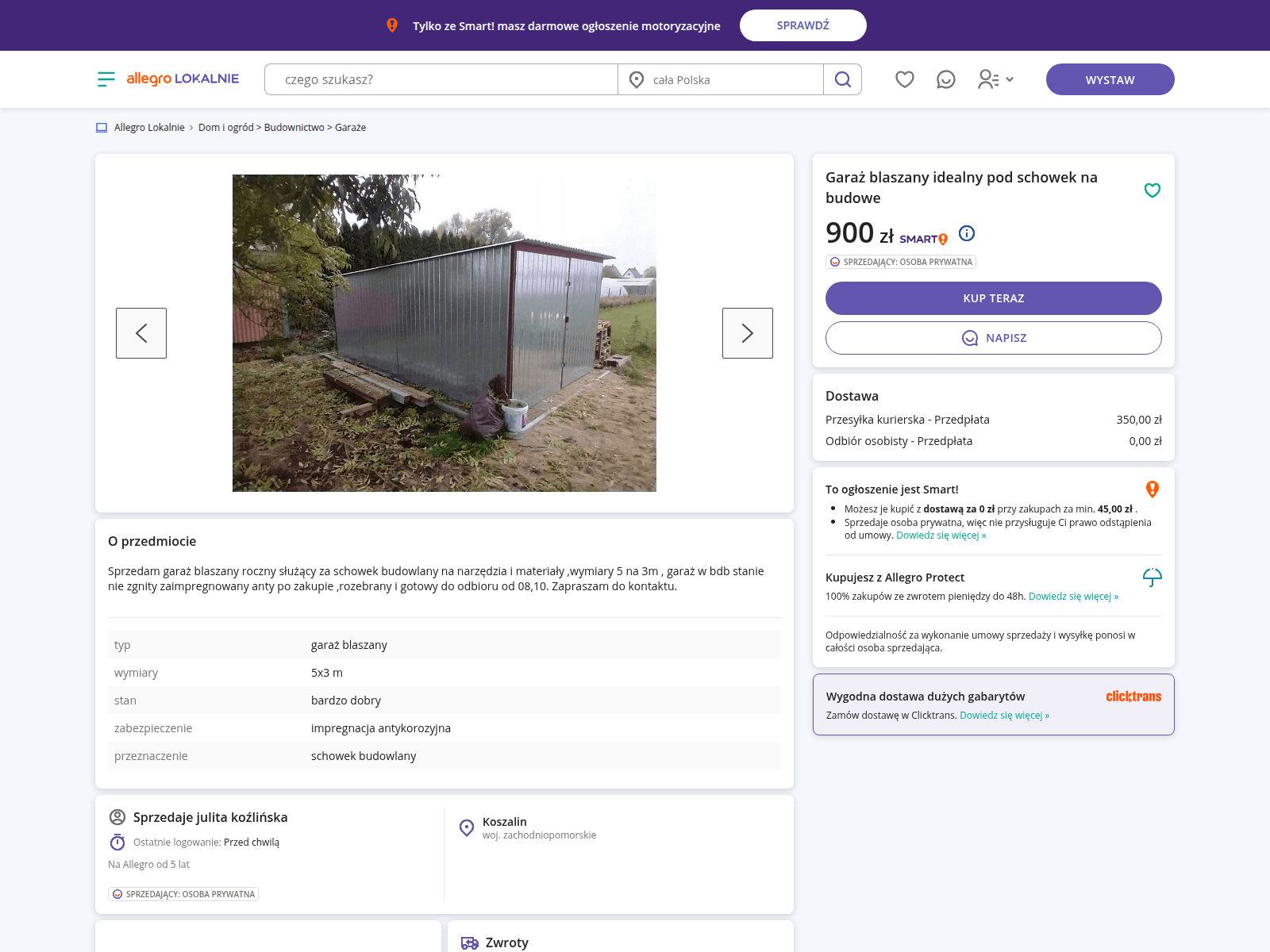Open favorites heart icon in header

point(905,79)
